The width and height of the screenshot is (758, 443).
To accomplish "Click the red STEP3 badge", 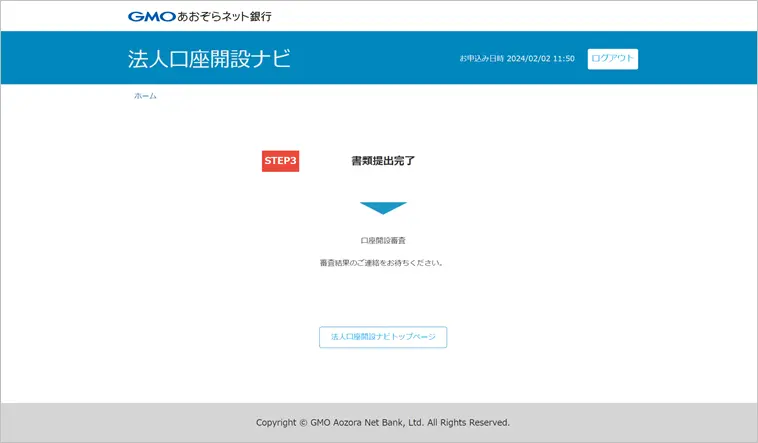I will [x=280, y=160].
